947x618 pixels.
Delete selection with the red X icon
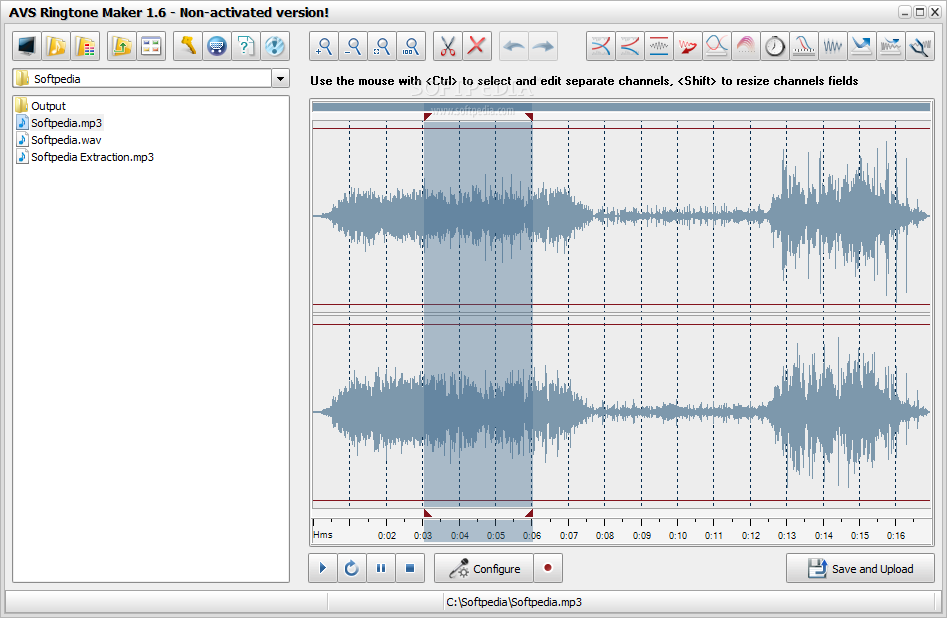[477, 46]
